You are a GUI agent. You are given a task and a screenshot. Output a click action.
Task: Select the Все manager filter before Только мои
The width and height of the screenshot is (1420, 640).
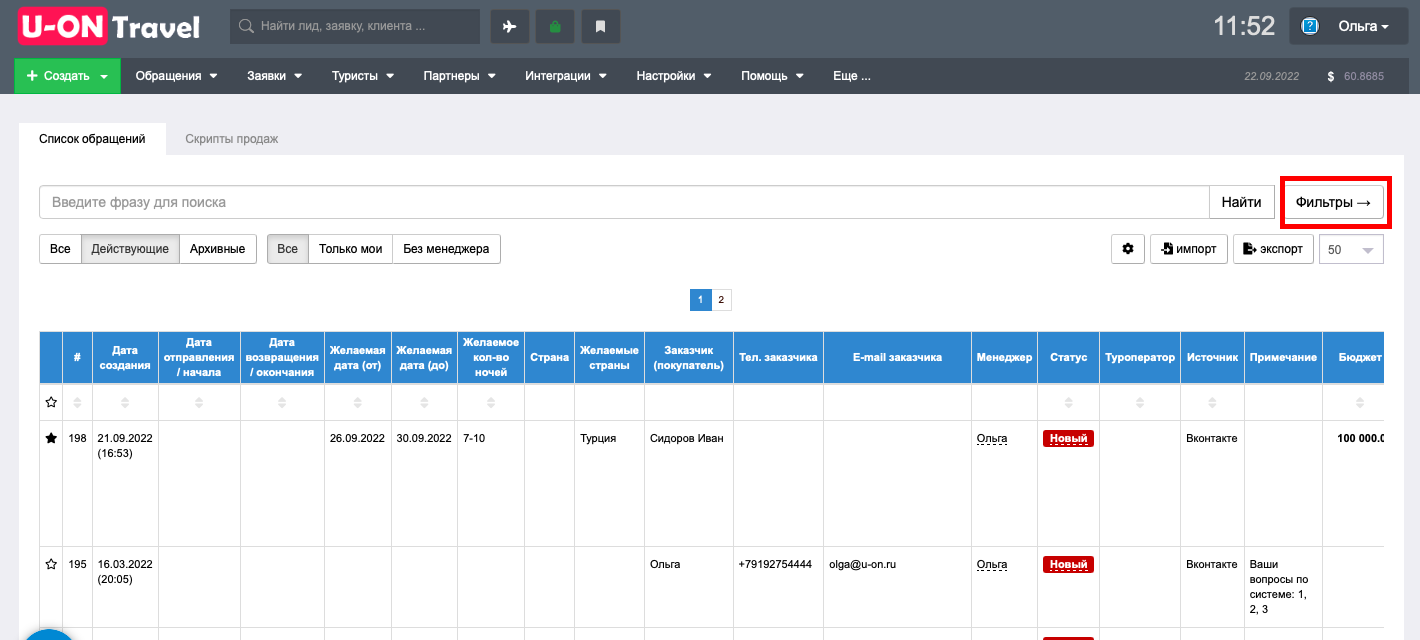coord(288,249)
